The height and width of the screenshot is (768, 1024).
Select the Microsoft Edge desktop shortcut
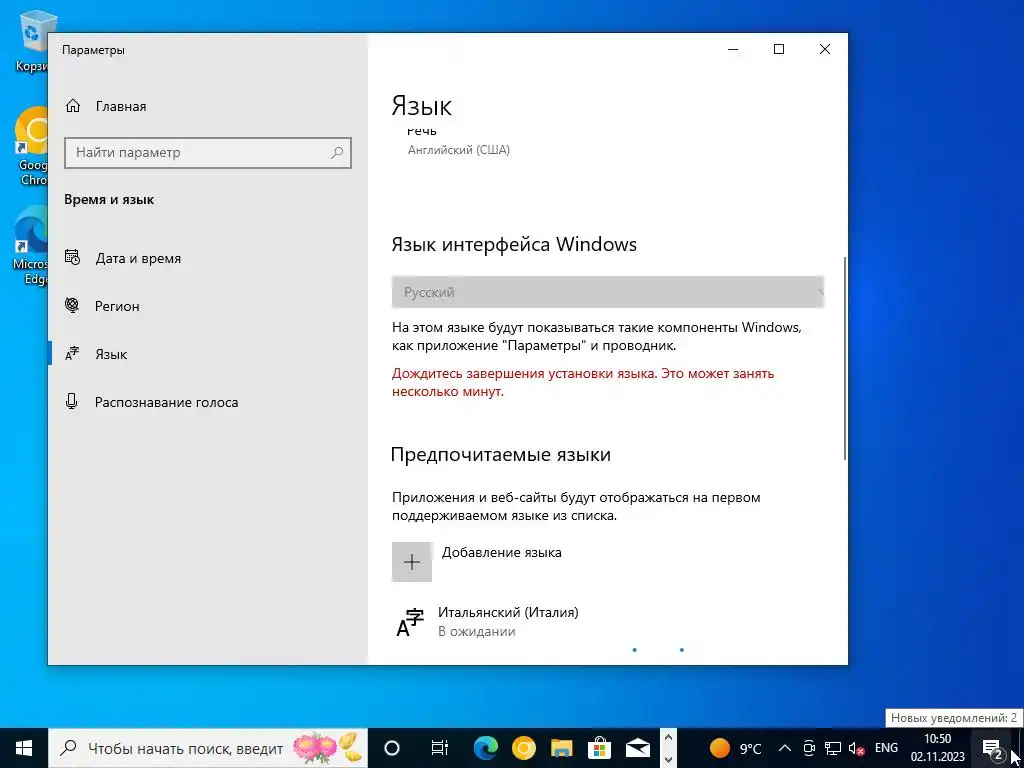31,246
